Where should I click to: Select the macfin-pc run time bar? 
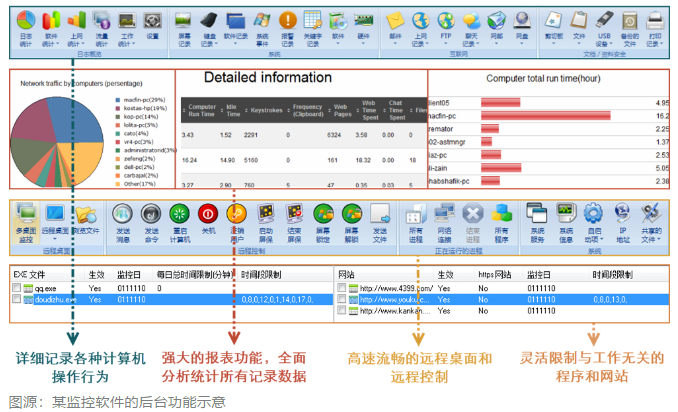click(545, 116)
